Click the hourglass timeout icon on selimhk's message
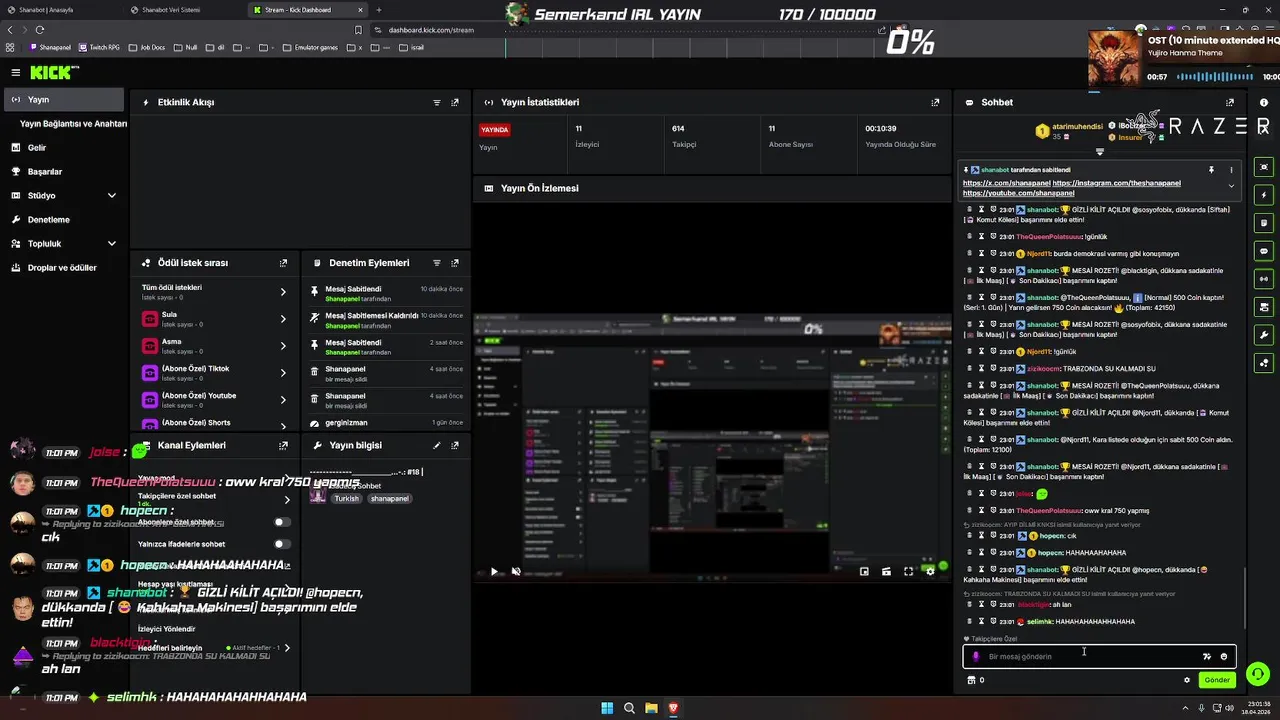This screenshot has height=720, width=1280. pyautogui.click(x=982, y=621)
